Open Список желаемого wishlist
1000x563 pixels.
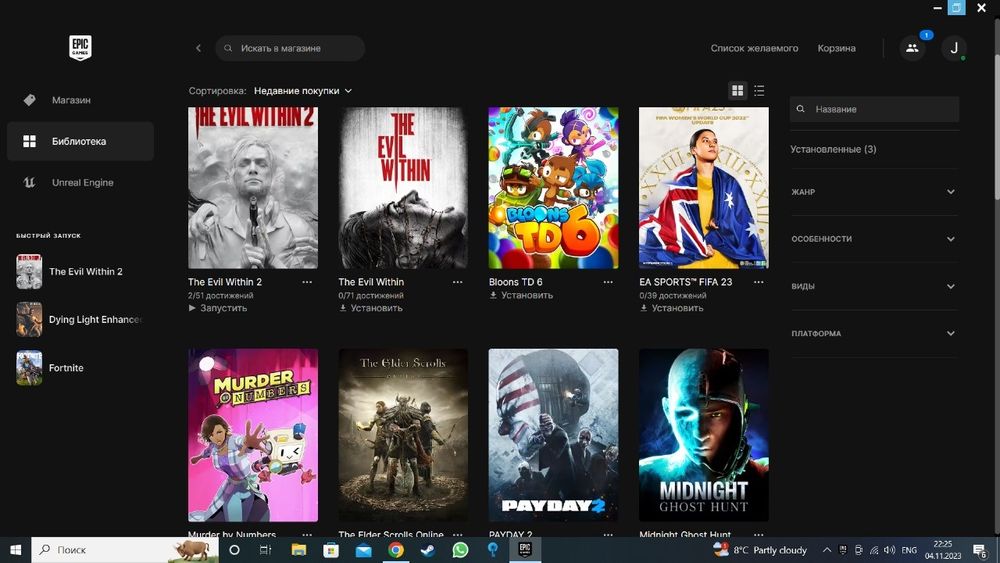tap(754, 48)
